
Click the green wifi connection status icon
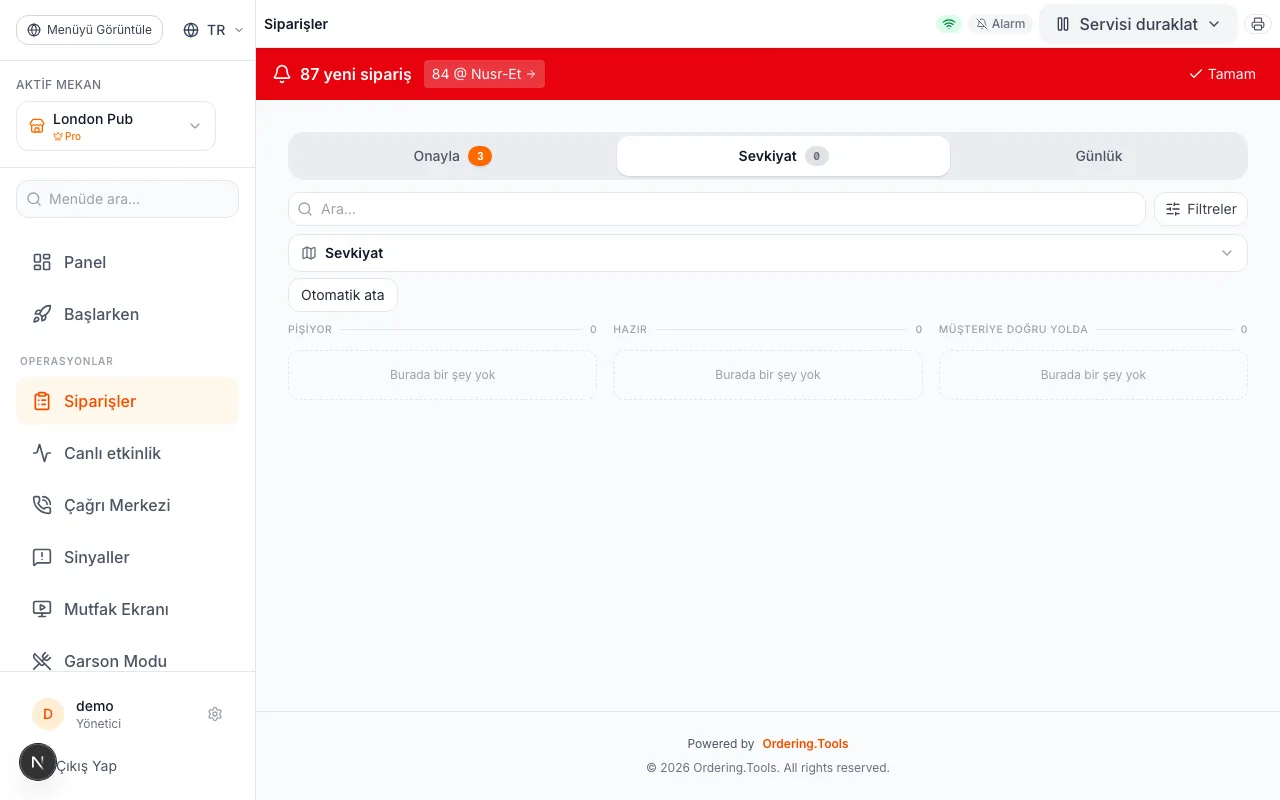pyautogui.click(x=949, y=24)
